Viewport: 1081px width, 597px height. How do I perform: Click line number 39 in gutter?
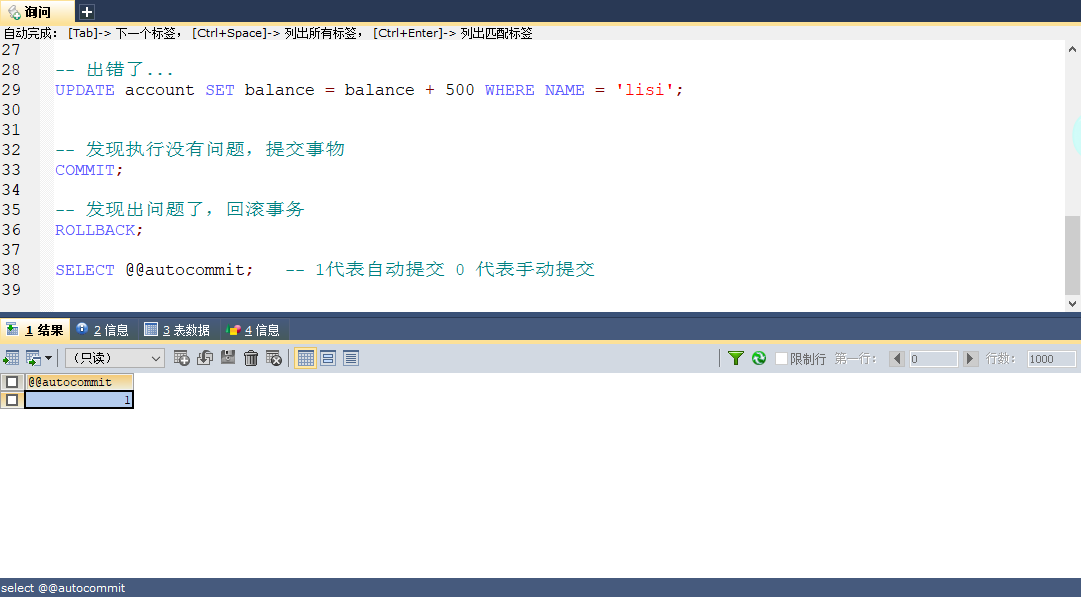[11, 290]
